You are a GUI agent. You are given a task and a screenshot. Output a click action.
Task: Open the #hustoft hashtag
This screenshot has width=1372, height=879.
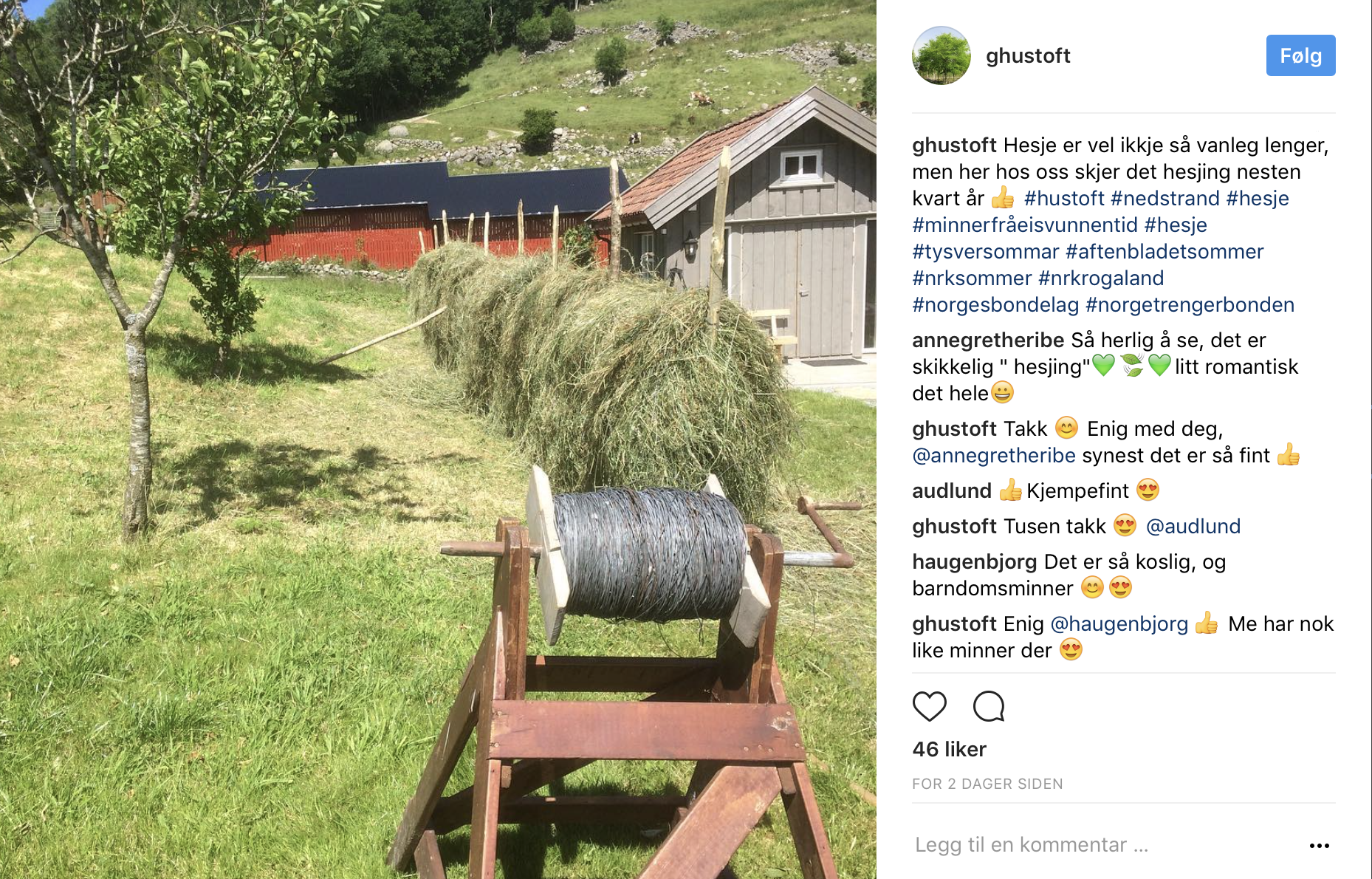click(1064, 198)
